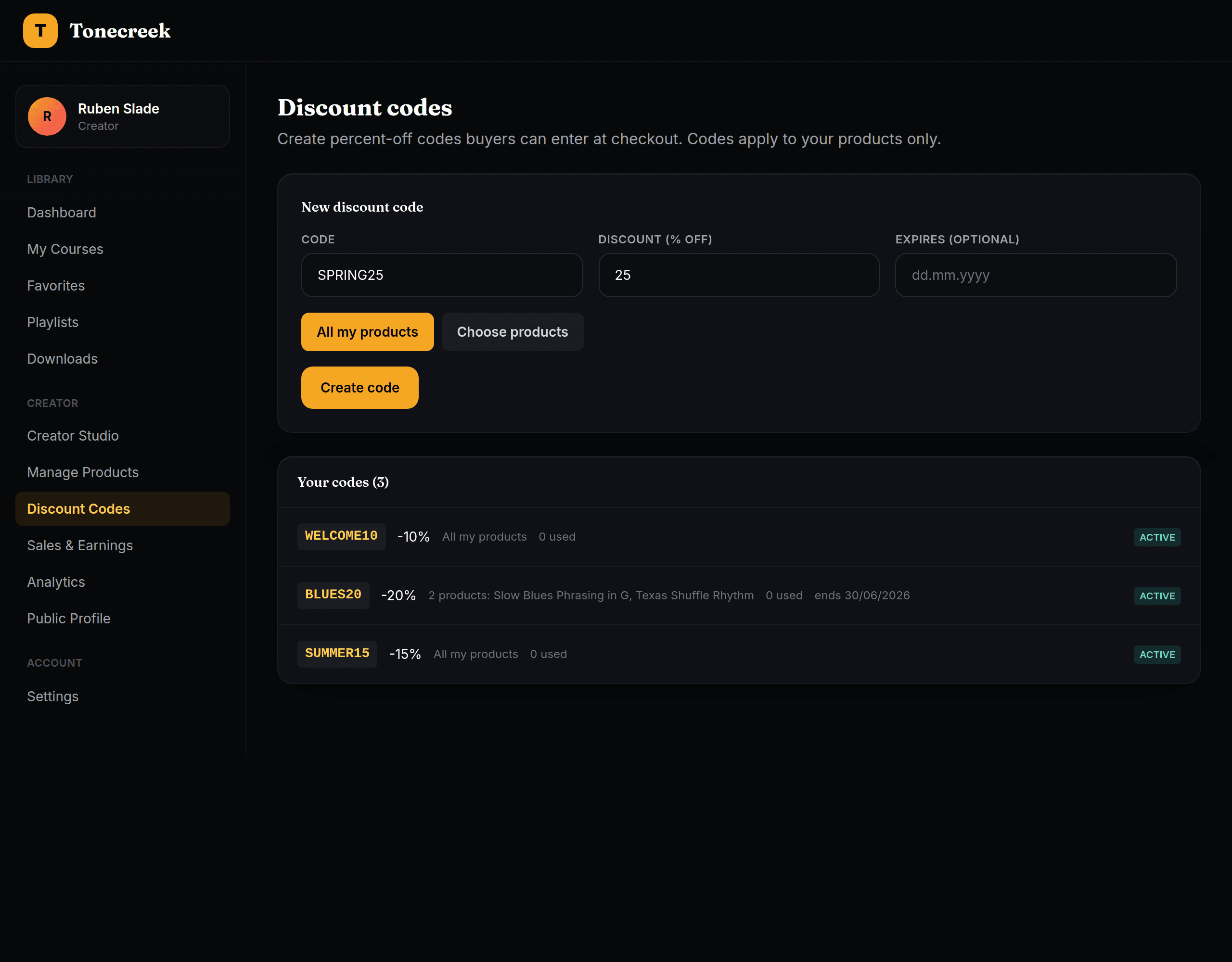Image resolution: width=1232 pixels, height=962 pixels.
Task: Click the ACTIVE badge for BLUES20
Action: tap(1157, 596)
